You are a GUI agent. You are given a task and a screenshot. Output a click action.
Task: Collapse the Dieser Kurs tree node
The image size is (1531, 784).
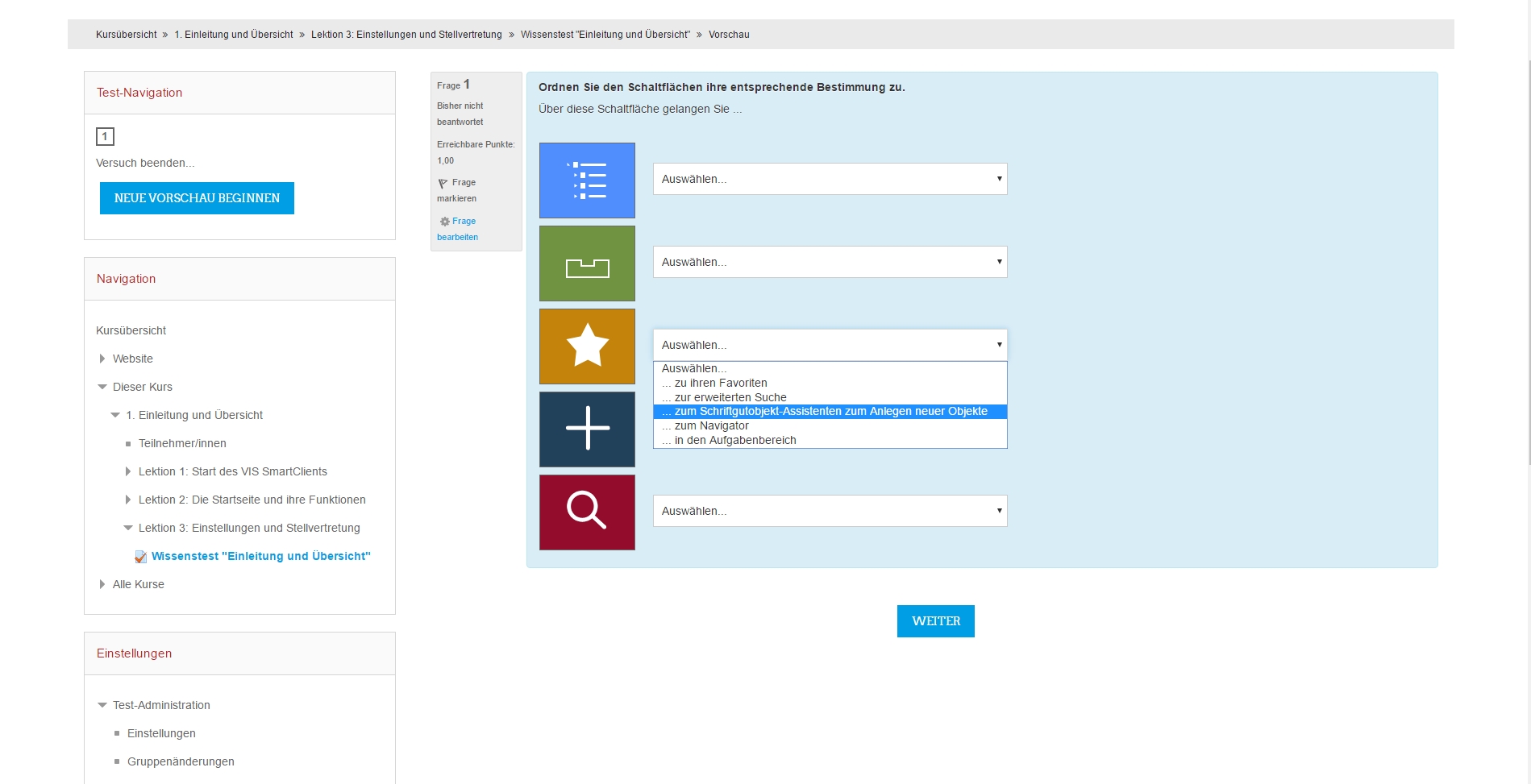point(102,387)
